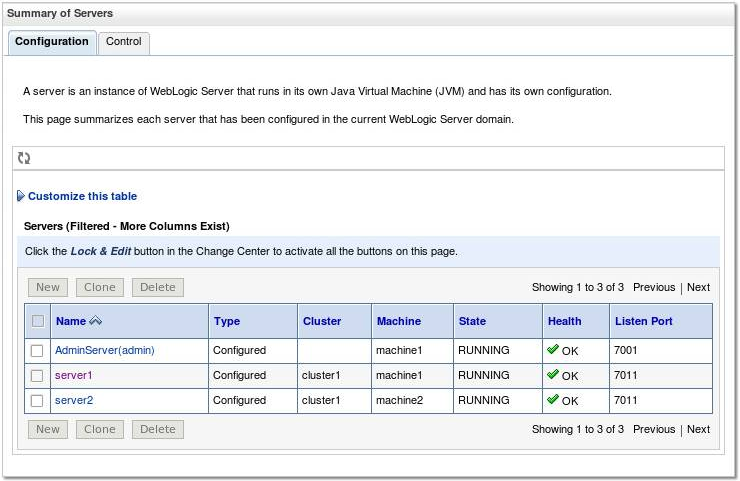Click the top Next pagination link

click(698, 287)
